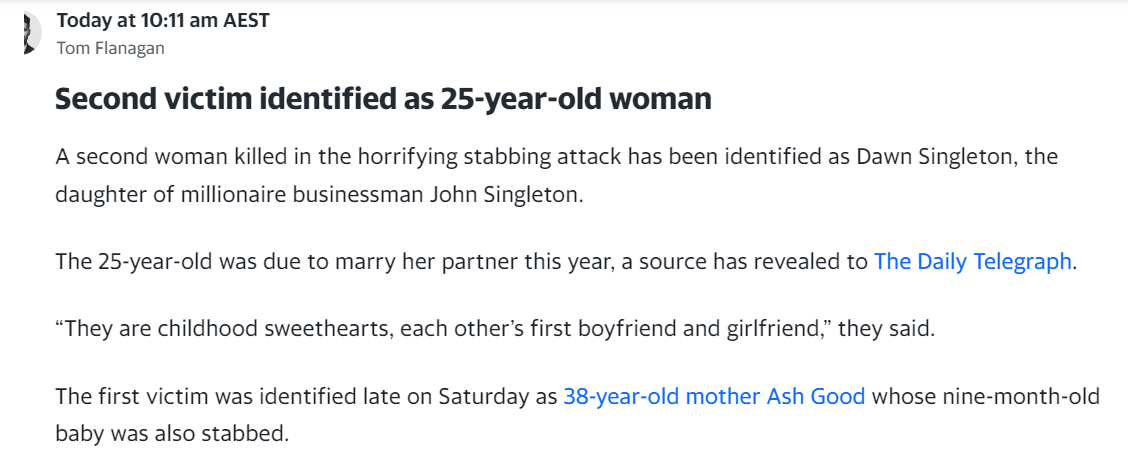This screenshot has width=1128, height=475.
Task: Click the line baby was also stabbed
Action: [x=172, y=435]
